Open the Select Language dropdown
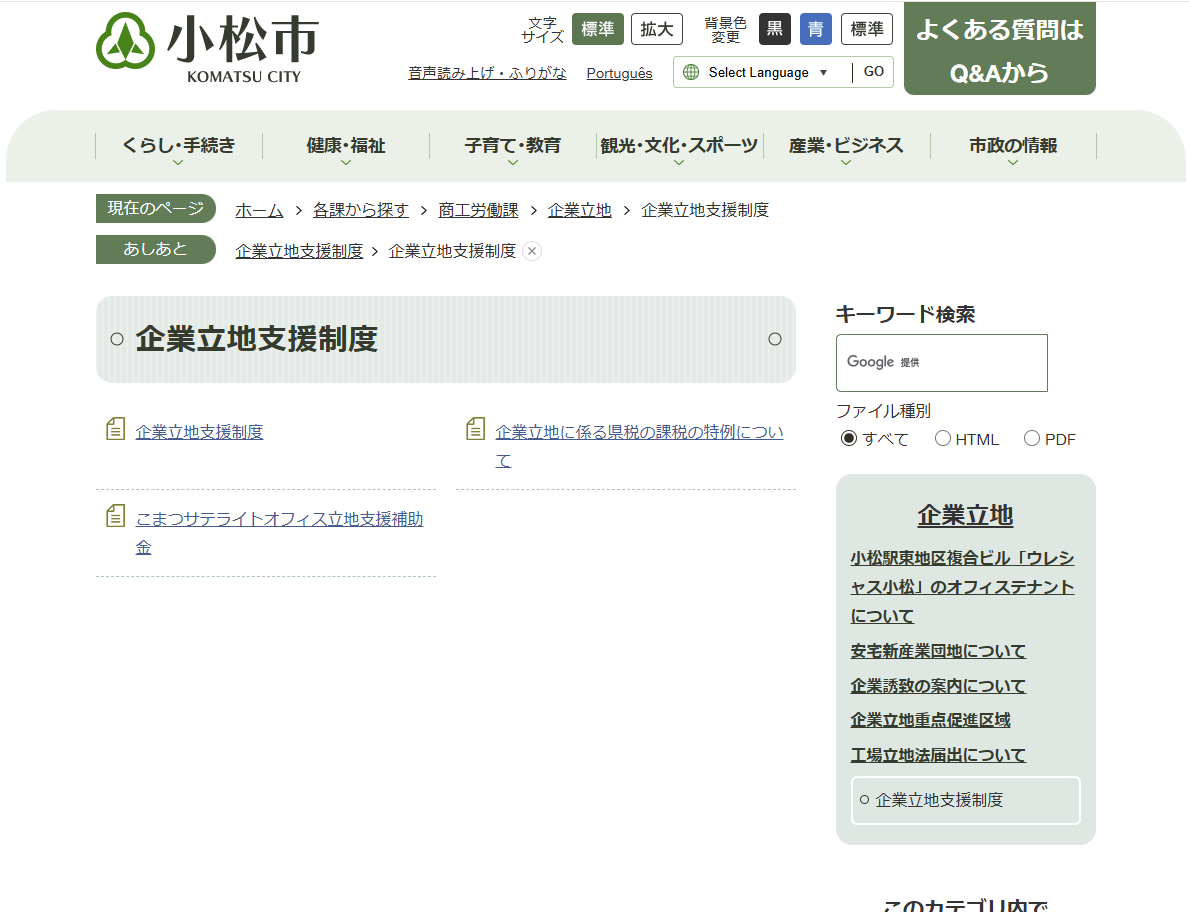The image size is (1189, 912). (x=767, y=72)
